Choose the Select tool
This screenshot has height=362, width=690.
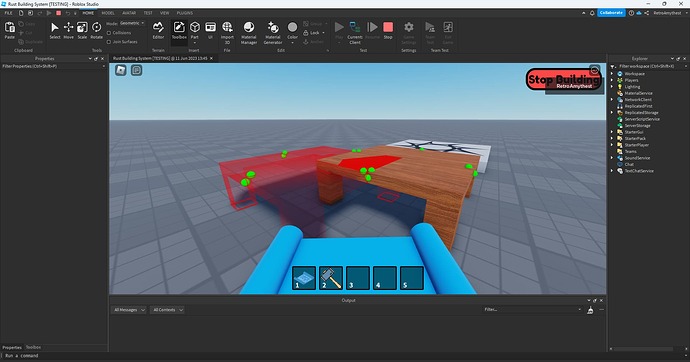pyautogui.click(x=55, y=28)
